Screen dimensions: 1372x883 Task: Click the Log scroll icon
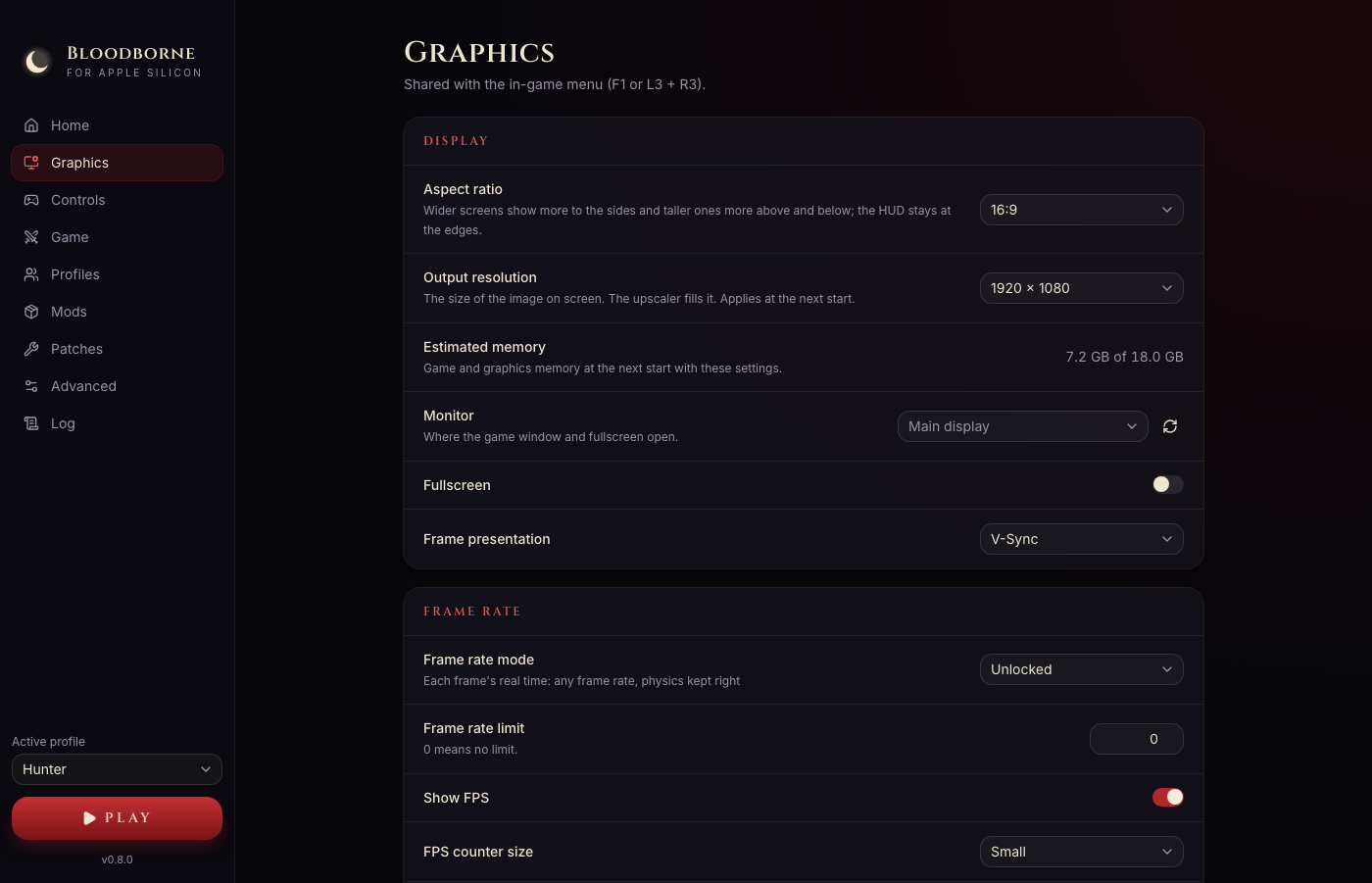(31, 423)
